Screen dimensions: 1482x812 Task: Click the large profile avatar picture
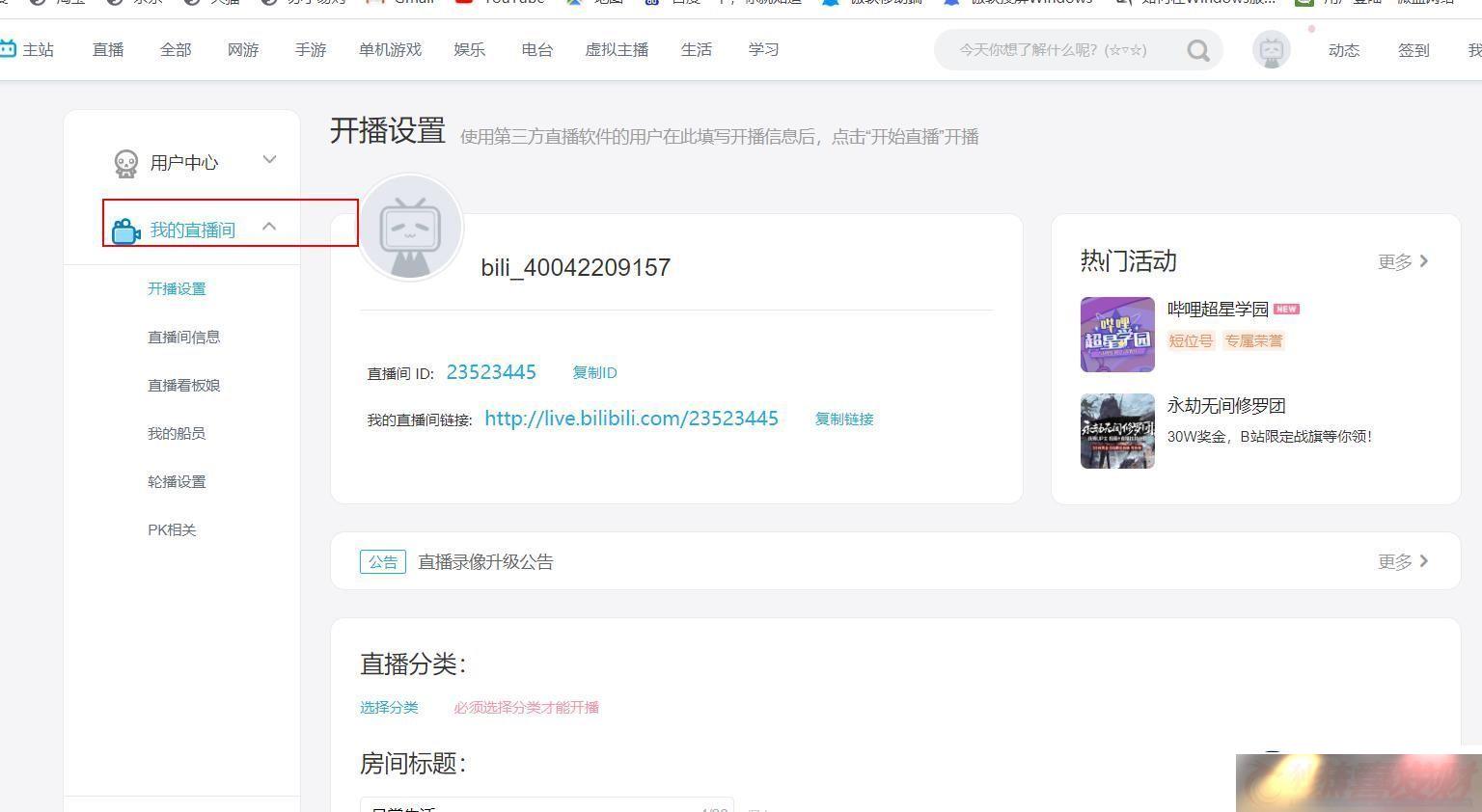click(410, 228)
